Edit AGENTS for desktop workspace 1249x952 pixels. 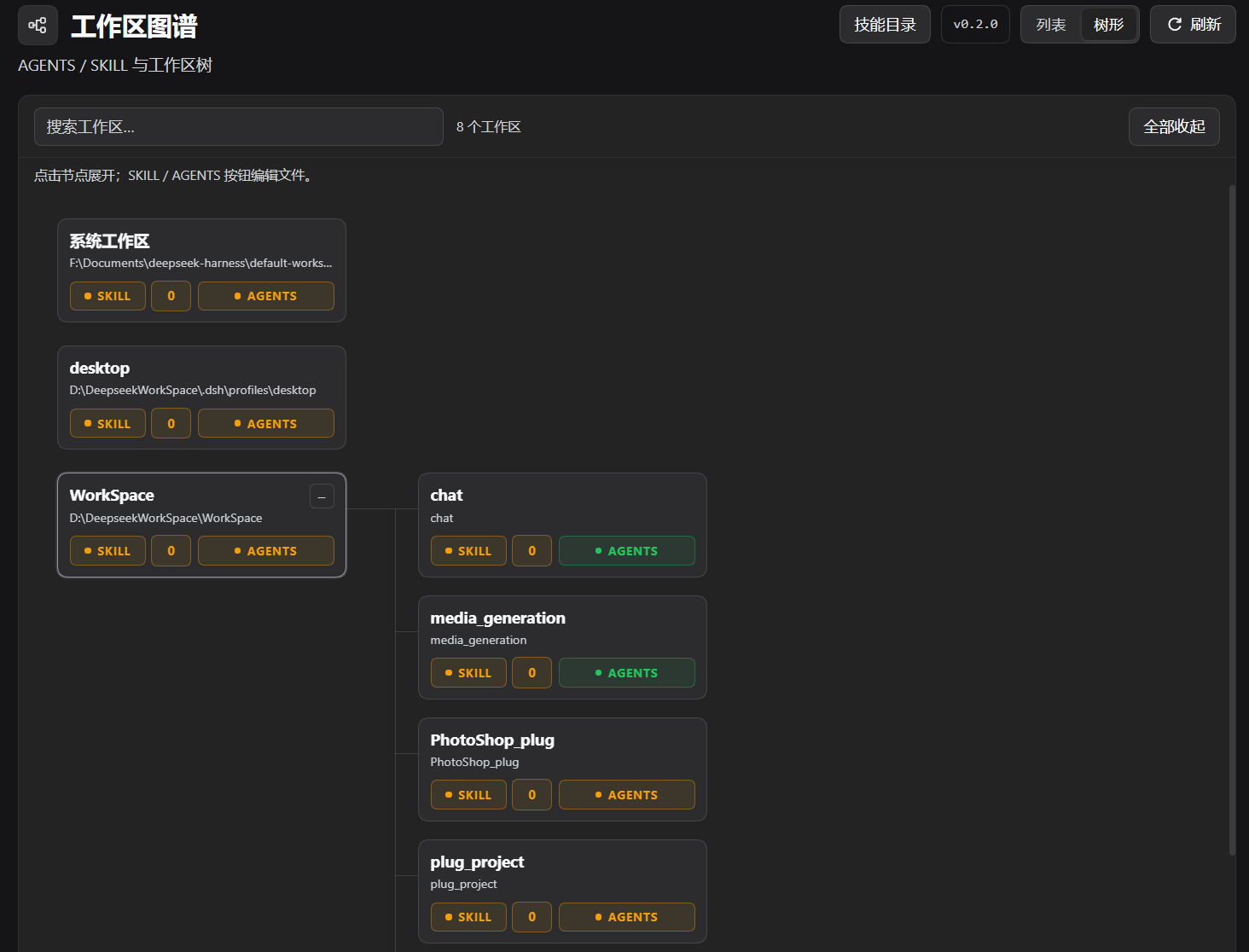coord(266,424)
